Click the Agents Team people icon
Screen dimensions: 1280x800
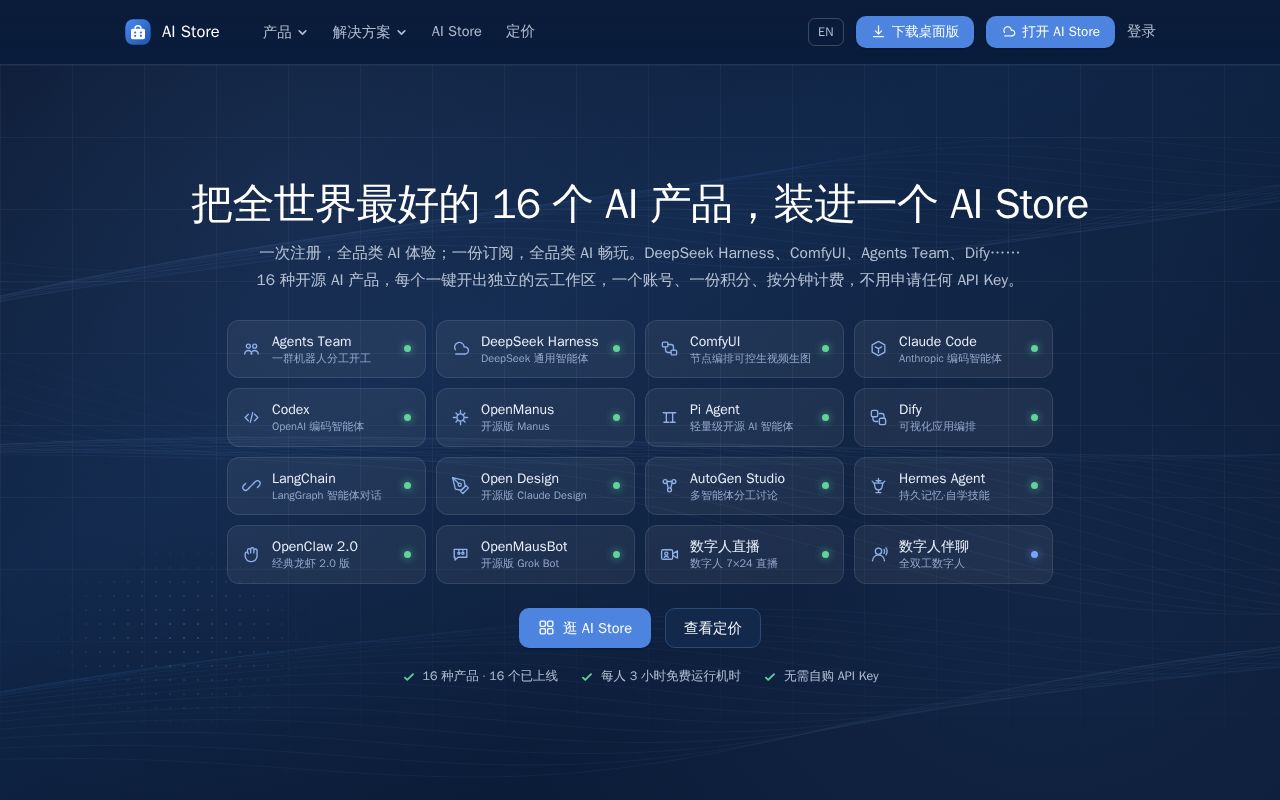coord(251,349)
